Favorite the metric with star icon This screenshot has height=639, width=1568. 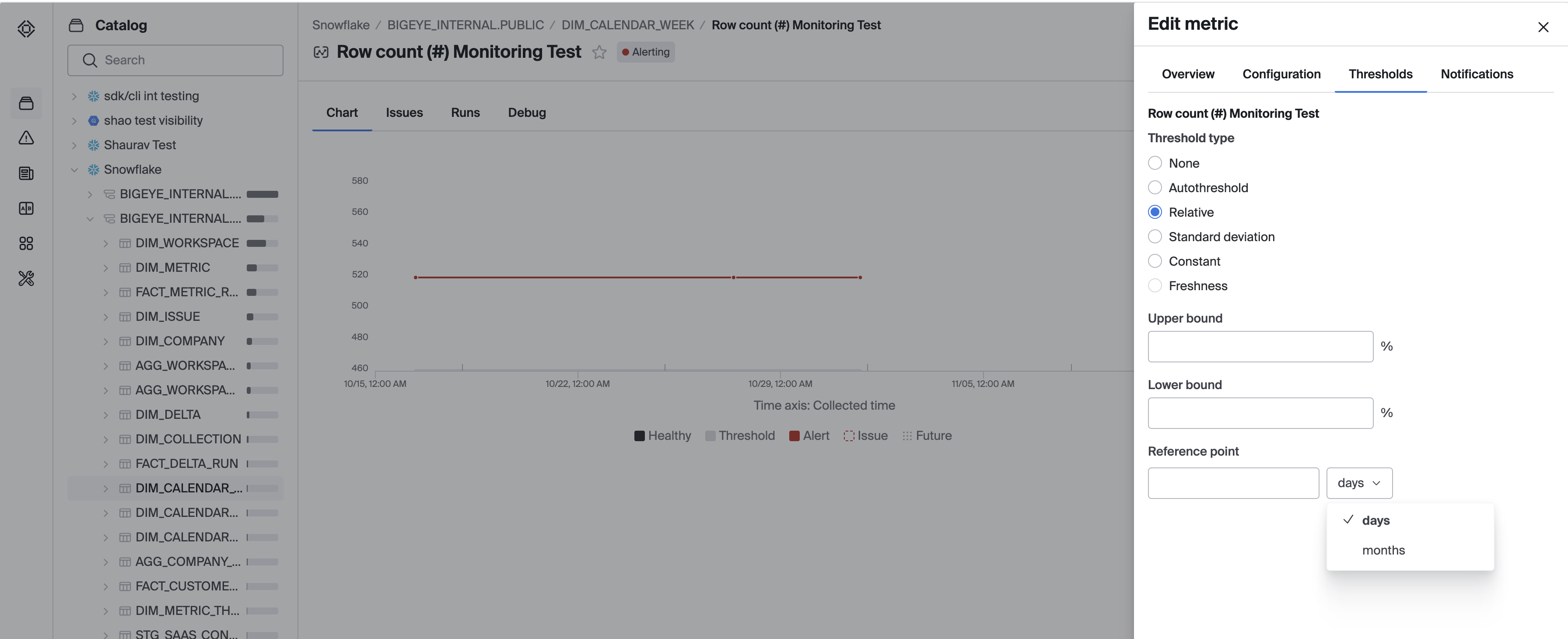point(599,53)
